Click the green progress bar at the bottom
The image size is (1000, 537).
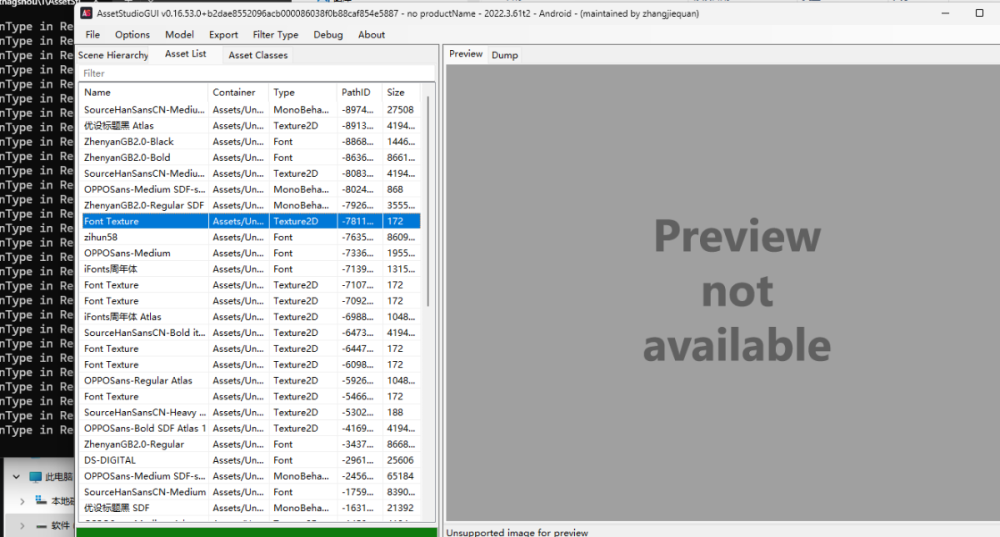[257, 532]
